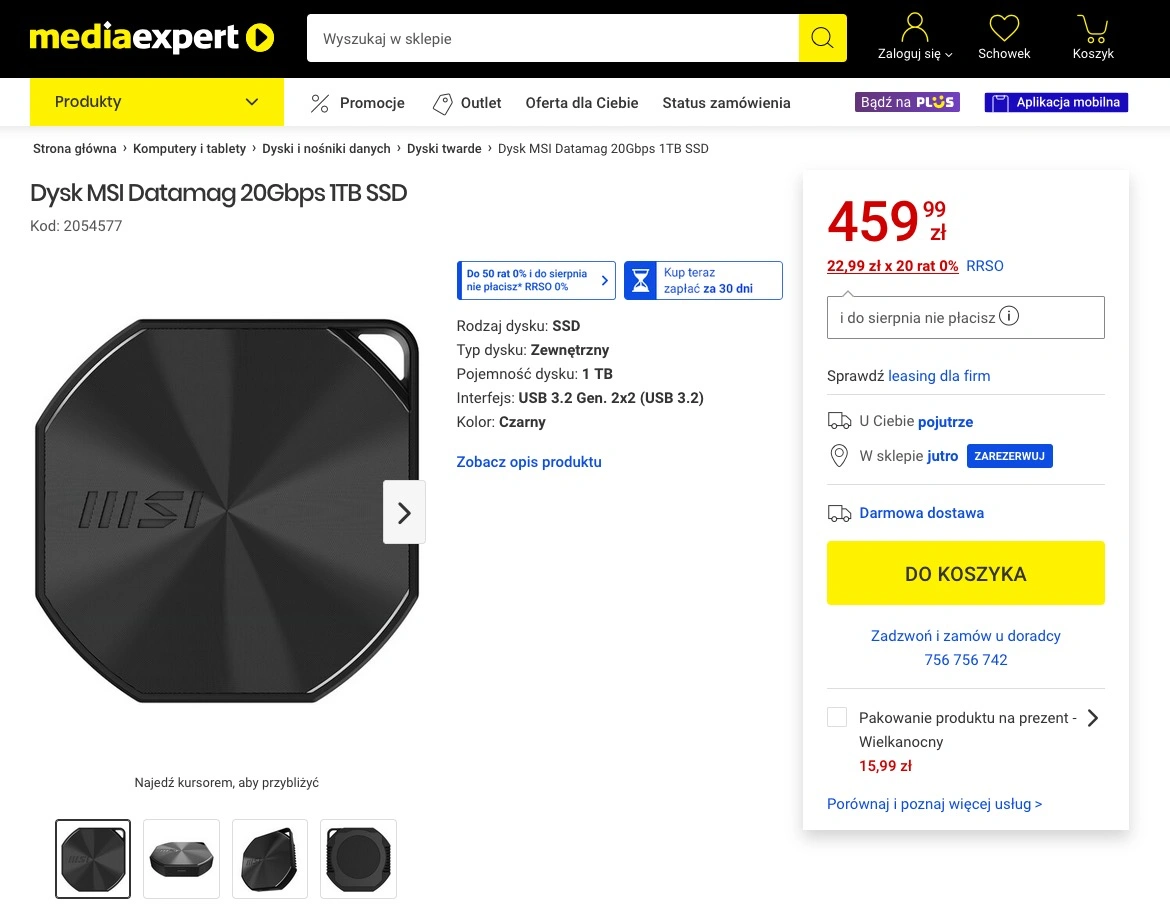Click the ZAREZERWUJ button

click(1010, 456)
